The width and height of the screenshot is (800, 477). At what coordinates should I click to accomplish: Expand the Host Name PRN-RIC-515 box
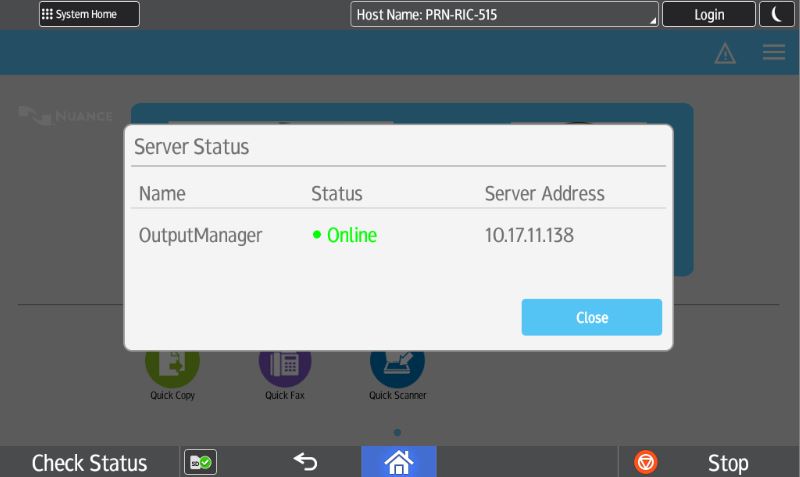(504, 15)
